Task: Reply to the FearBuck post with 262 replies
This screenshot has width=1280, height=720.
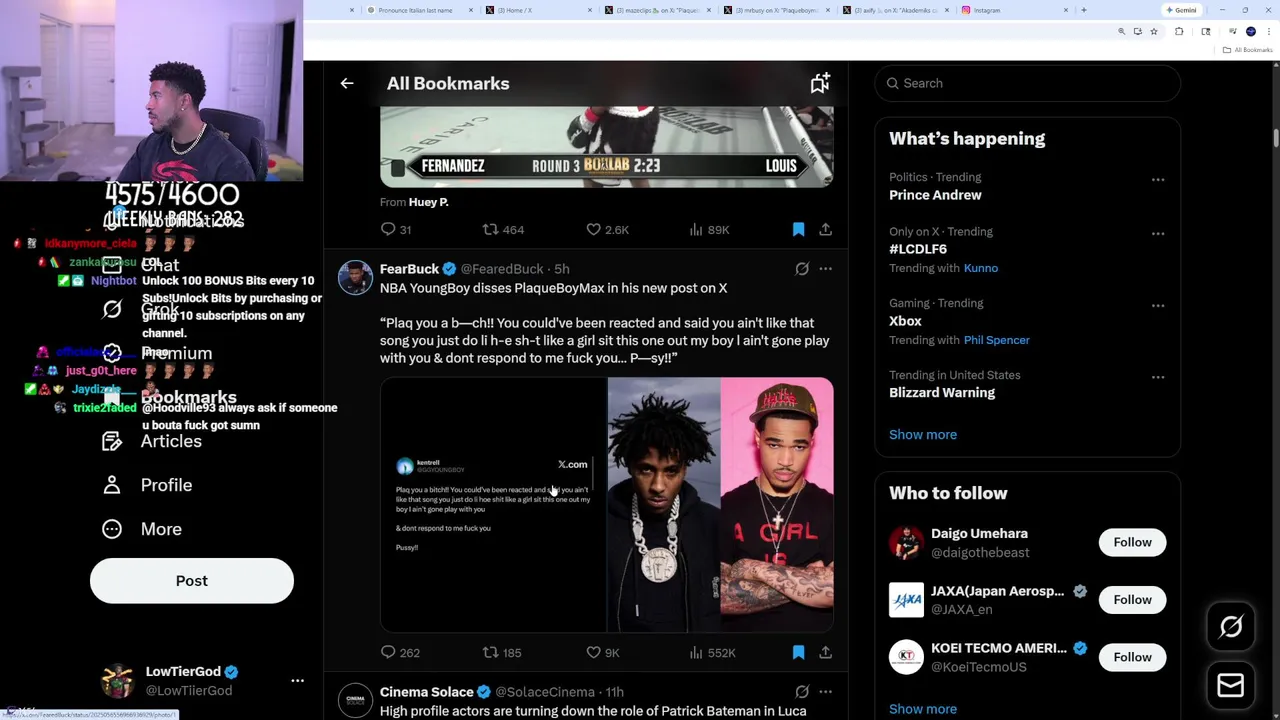Action: tap(399, 653)
